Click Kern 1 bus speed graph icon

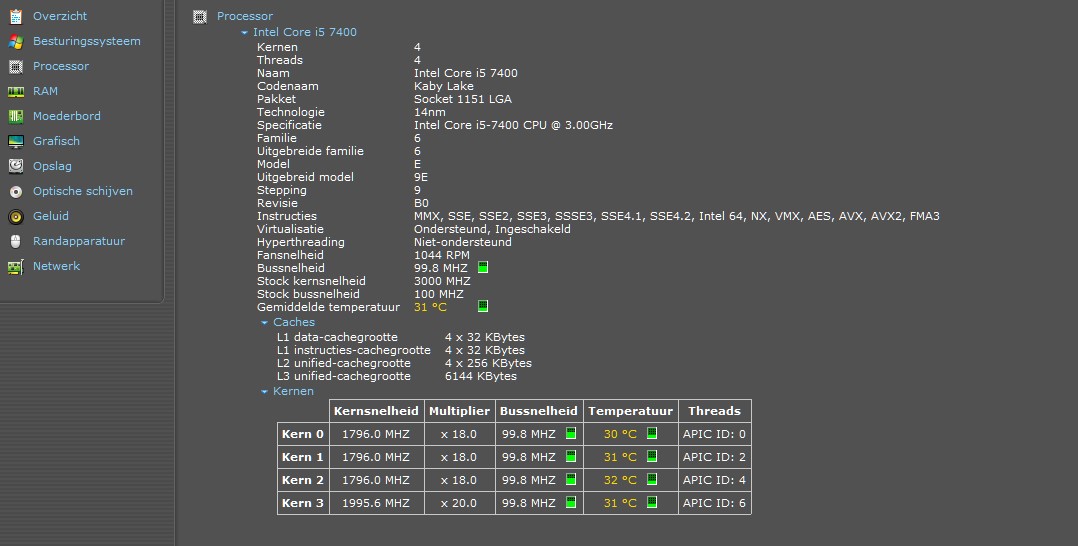[571, 456]
